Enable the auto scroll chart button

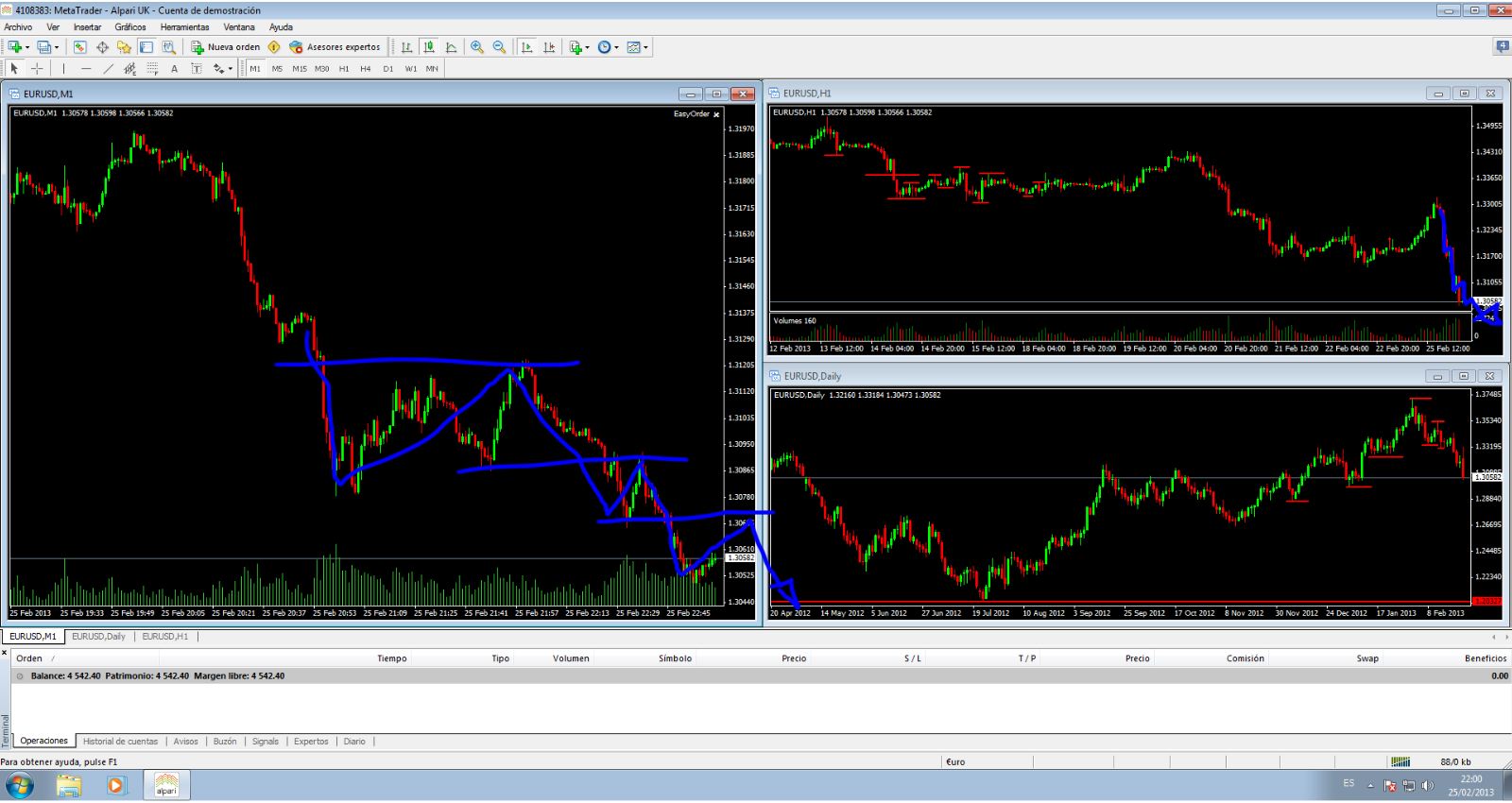526,47
